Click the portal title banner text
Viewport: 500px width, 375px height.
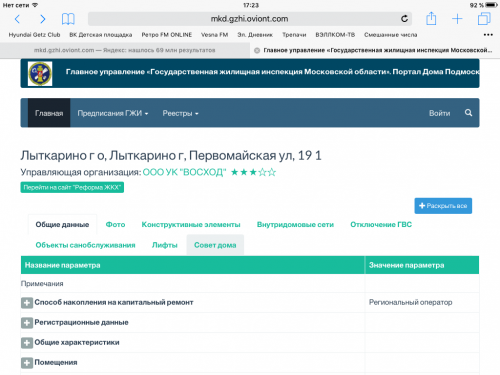tap(272, 72)
